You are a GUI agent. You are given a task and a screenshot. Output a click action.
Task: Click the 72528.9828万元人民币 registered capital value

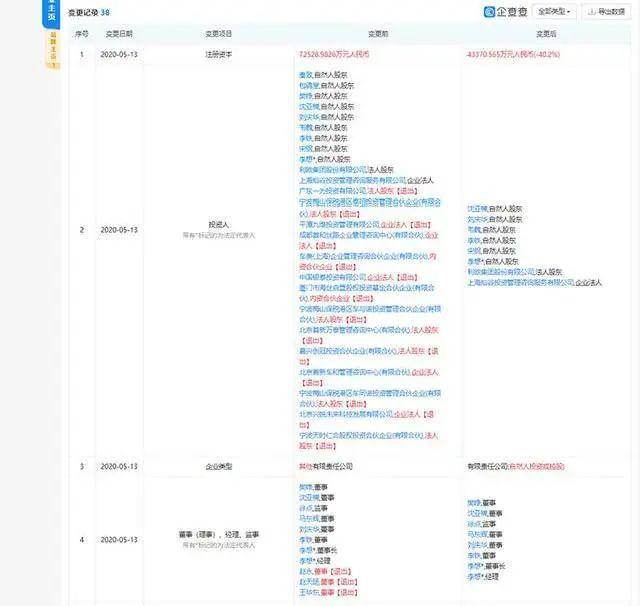(334, 54)
